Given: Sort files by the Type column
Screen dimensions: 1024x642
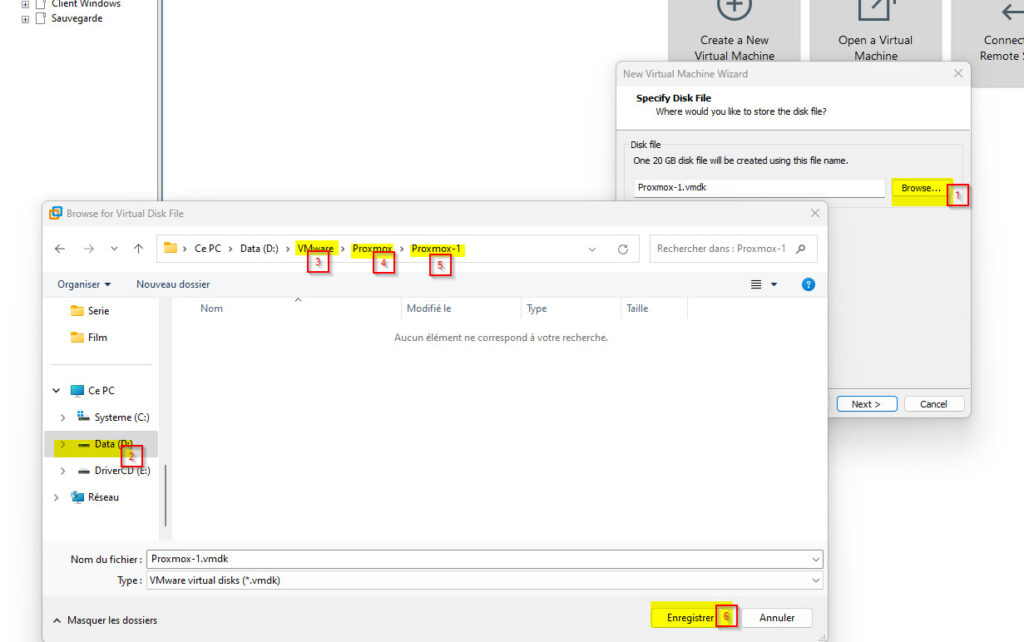Looking at the screenshot, I should coord(537,309).
